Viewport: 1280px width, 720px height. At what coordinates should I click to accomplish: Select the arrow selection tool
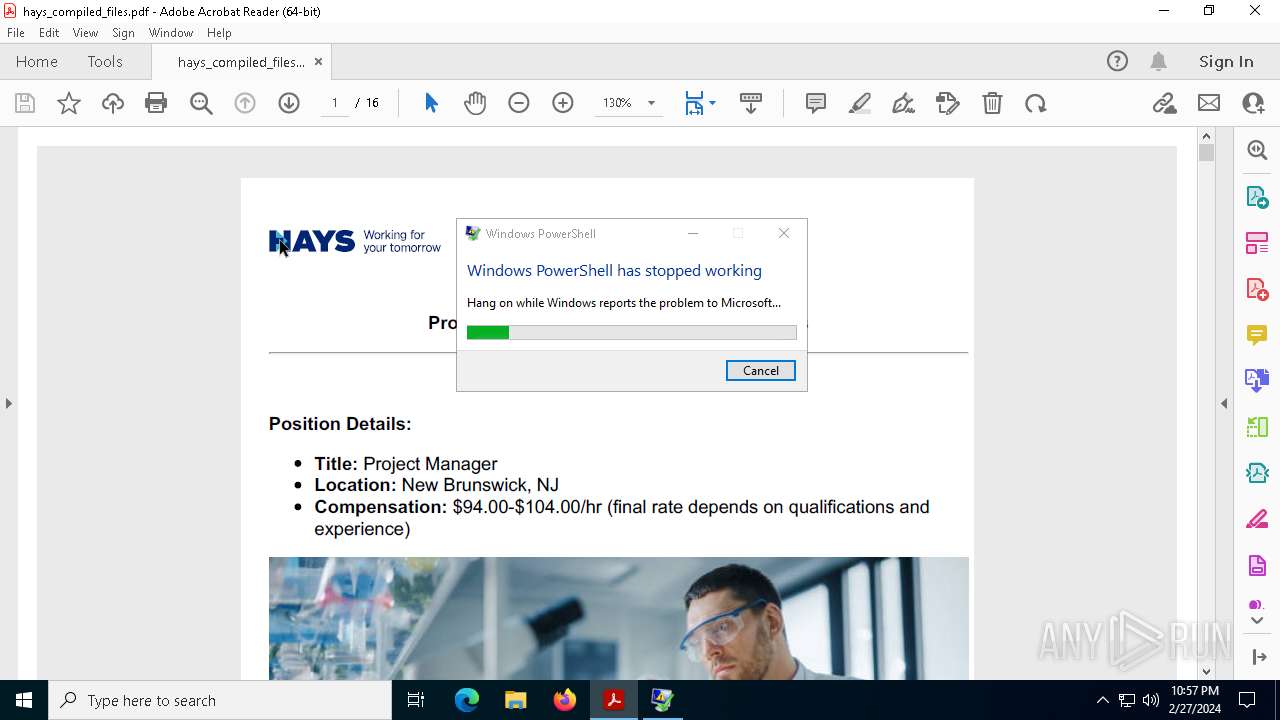point(431,103)
